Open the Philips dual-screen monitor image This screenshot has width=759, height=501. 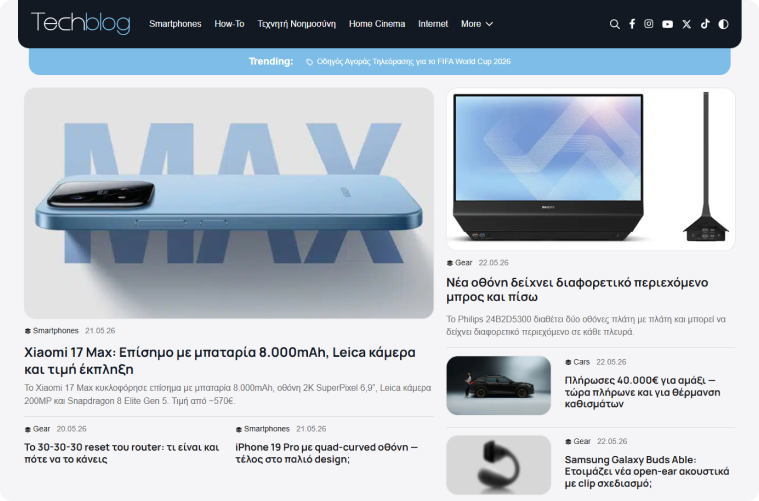pyautogui.click(x=591, y=169)
